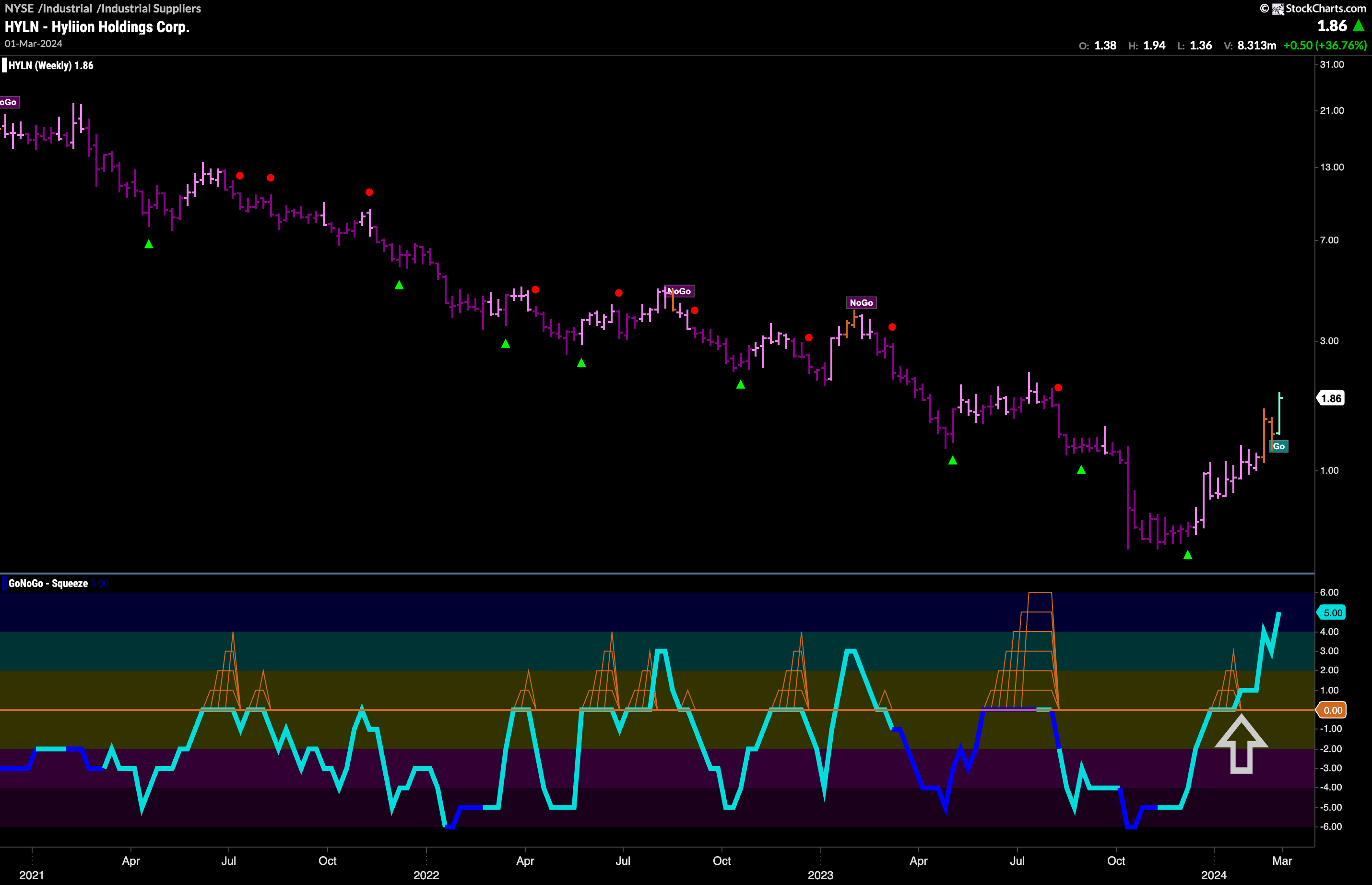The height and width of the screenshot is (885, 1372).
Task: Click the small 5.00 value beside GoNoGo - Squeeze
Action: 99,583
